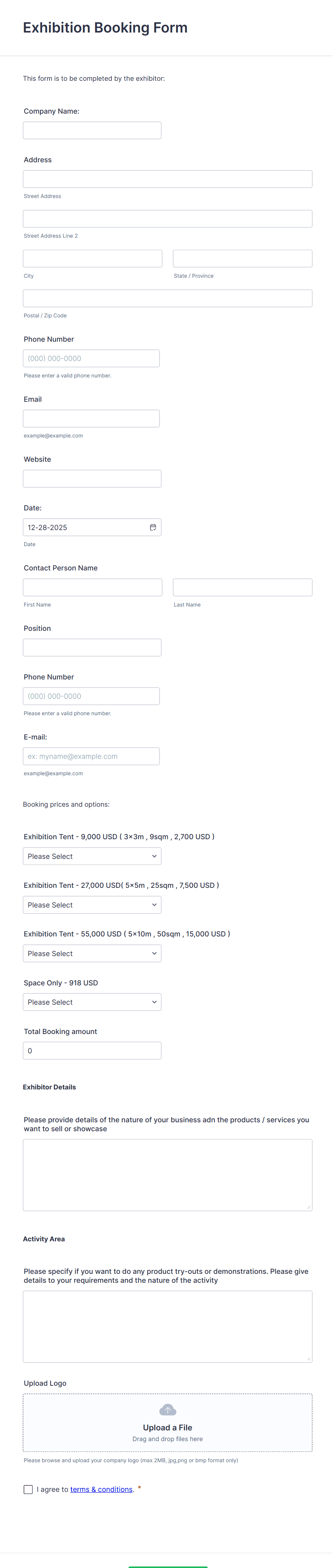Click the Street Address field

click(x=167, y=178)
